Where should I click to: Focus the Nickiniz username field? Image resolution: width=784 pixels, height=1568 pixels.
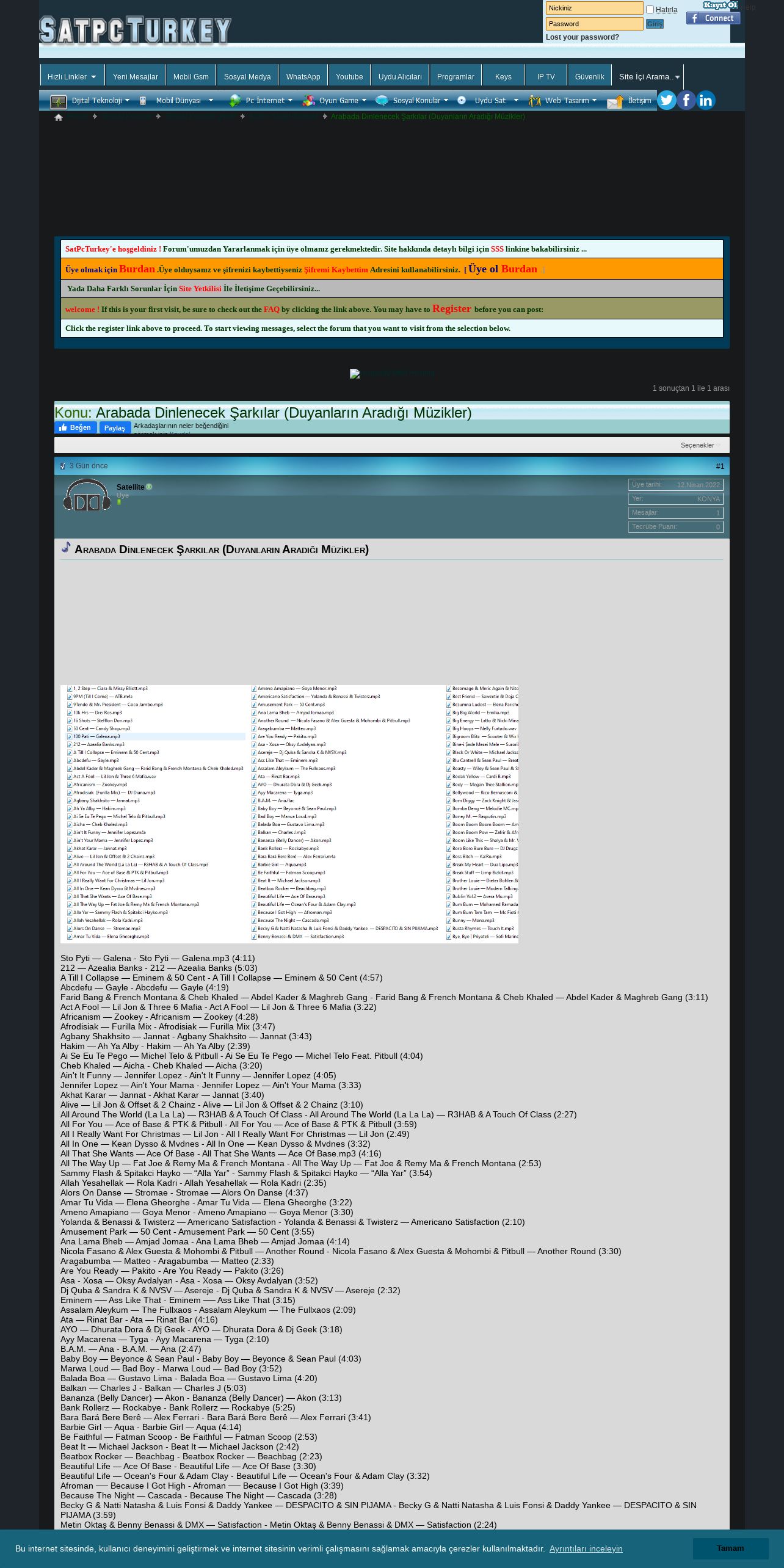594,8
